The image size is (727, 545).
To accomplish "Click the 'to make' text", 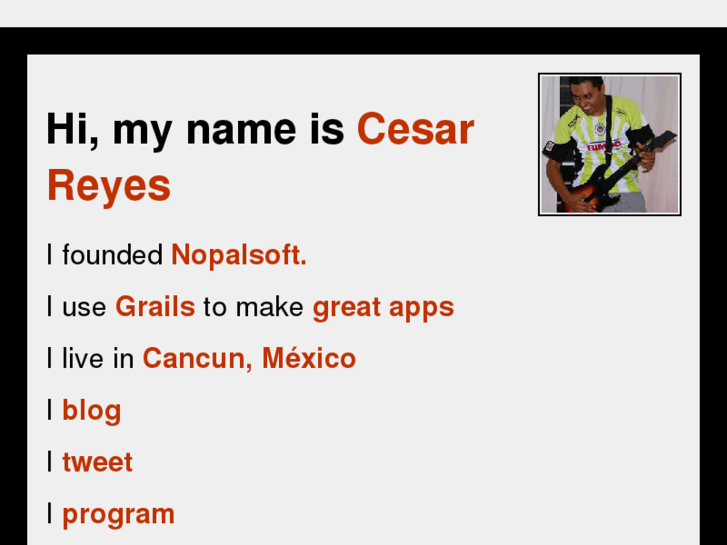I will click(x=254, y=307).
